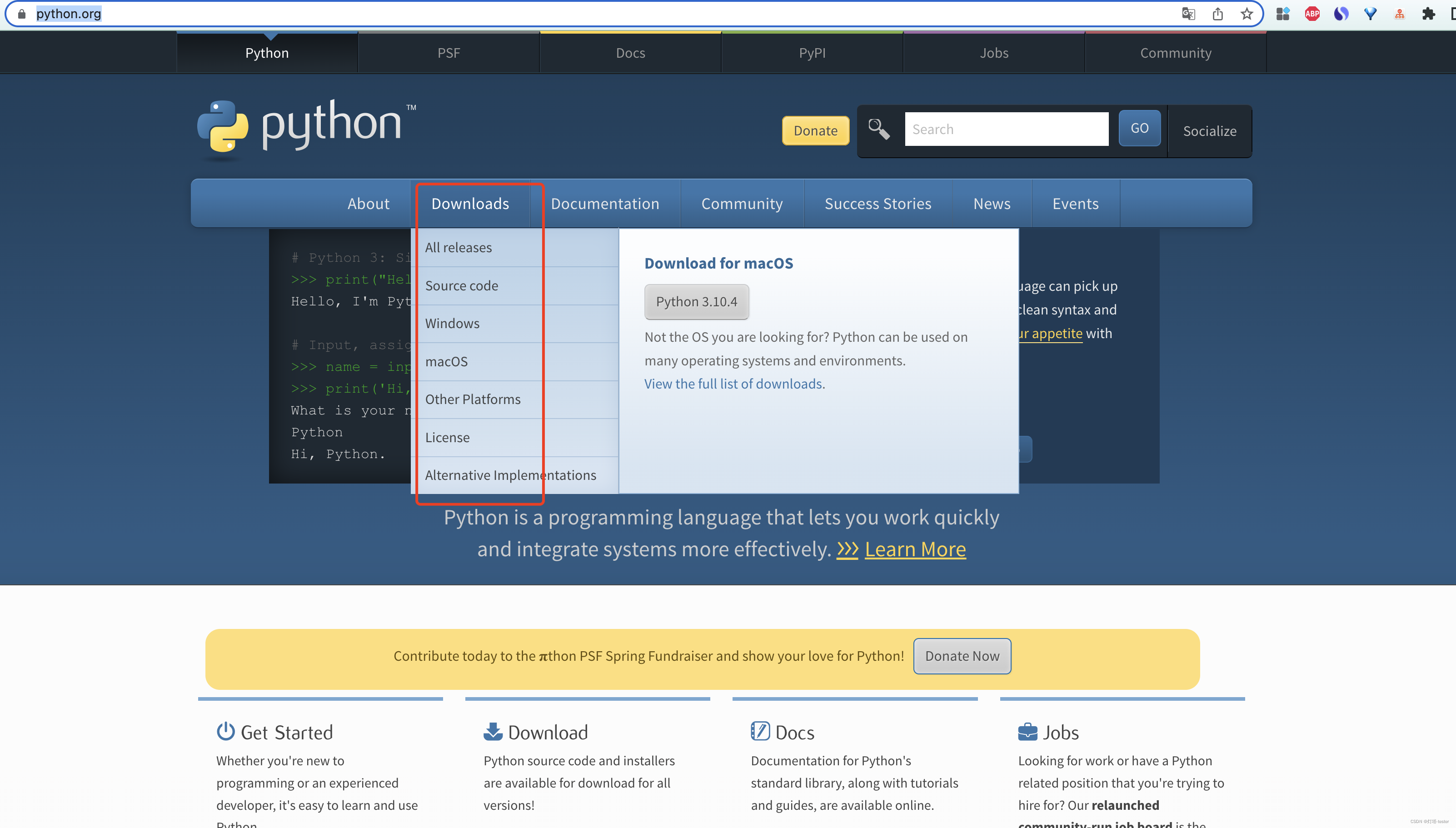Screen dimensions: 1456x828
Task: Download Python 3.10.4 for macOS
Action: coord(696,301)
